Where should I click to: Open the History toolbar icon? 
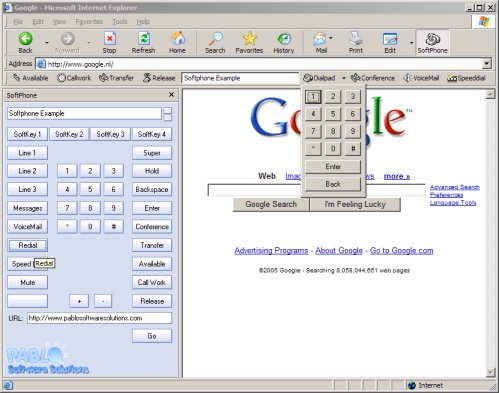(284, 39)
